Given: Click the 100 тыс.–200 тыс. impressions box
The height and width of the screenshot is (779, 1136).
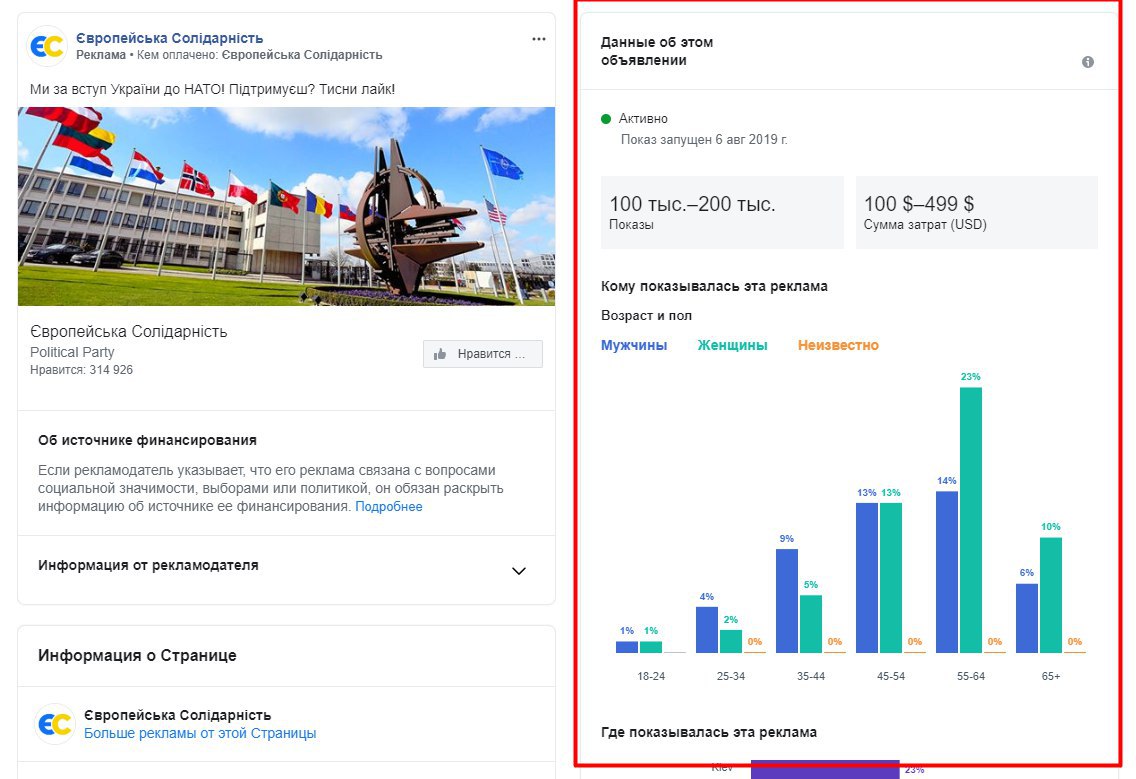Looking at the screenshot, I should click(722, 212).
